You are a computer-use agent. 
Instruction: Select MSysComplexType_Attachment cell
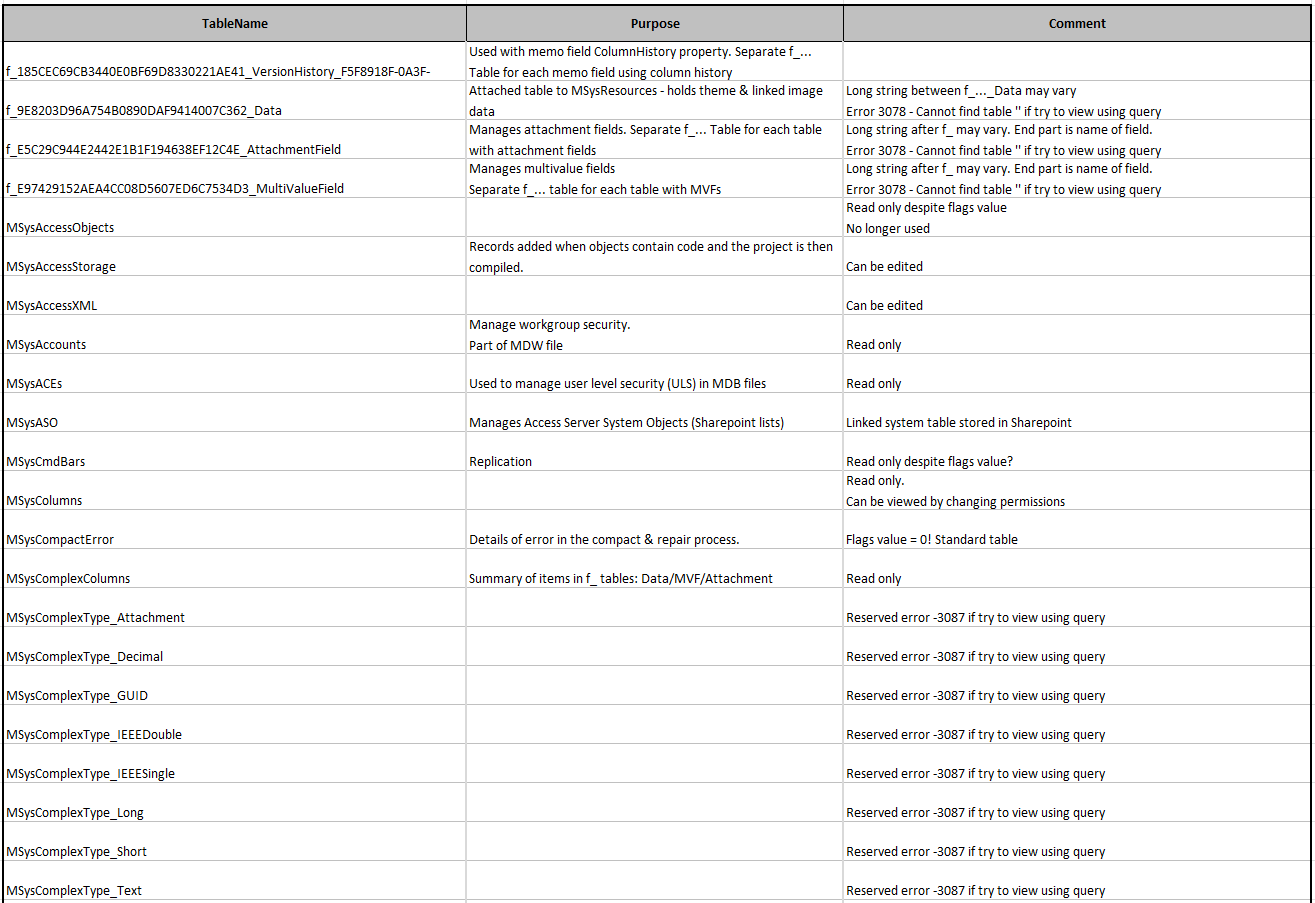pyautogui.click(x=234, y=608)
